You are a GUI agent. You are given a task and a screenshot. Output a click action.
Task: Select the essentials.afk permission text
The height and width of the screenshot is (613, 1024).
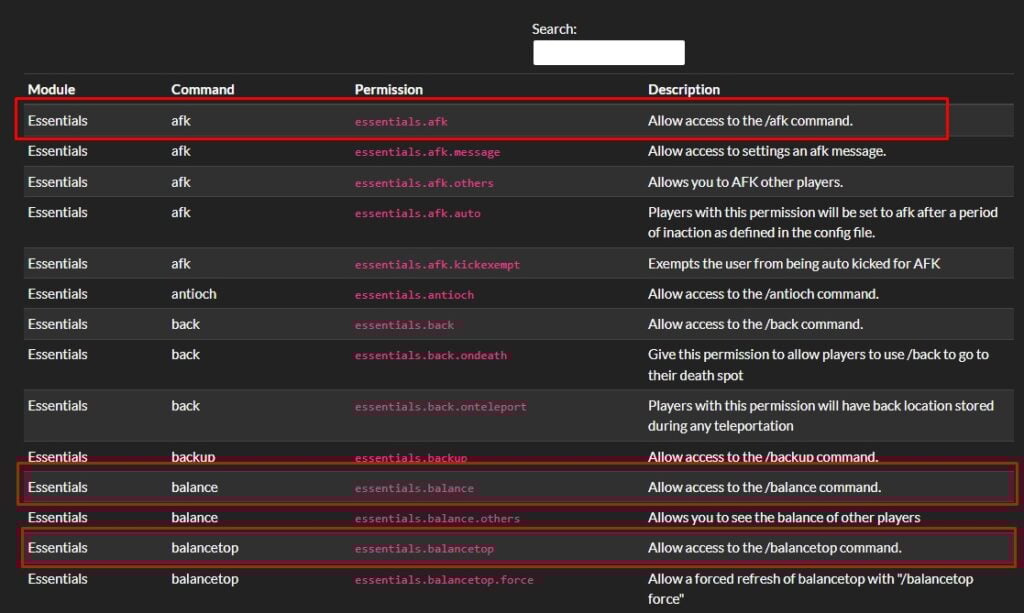tap(401, 122)
